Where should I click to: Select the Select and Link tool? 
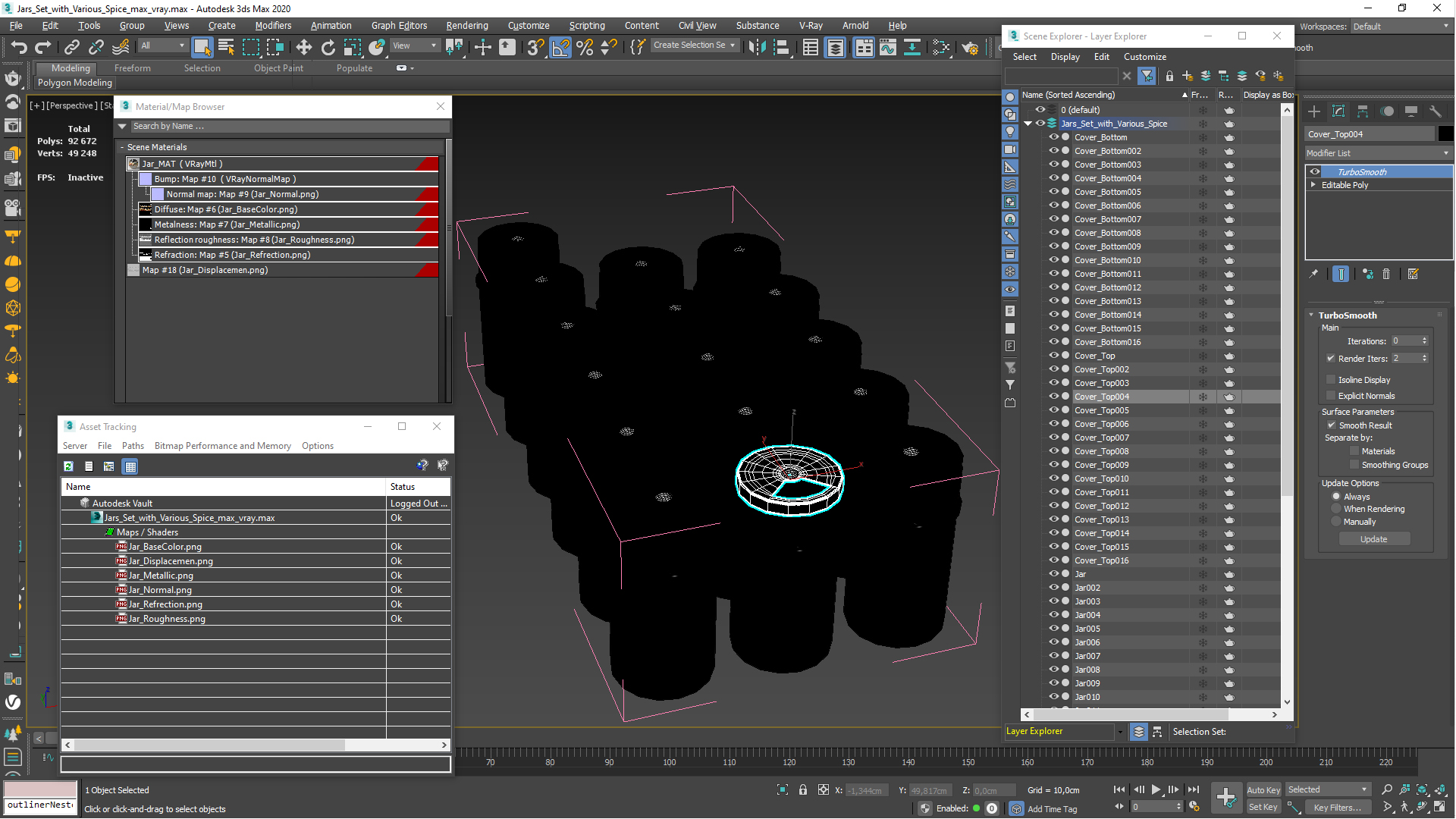tap(71, 47)
